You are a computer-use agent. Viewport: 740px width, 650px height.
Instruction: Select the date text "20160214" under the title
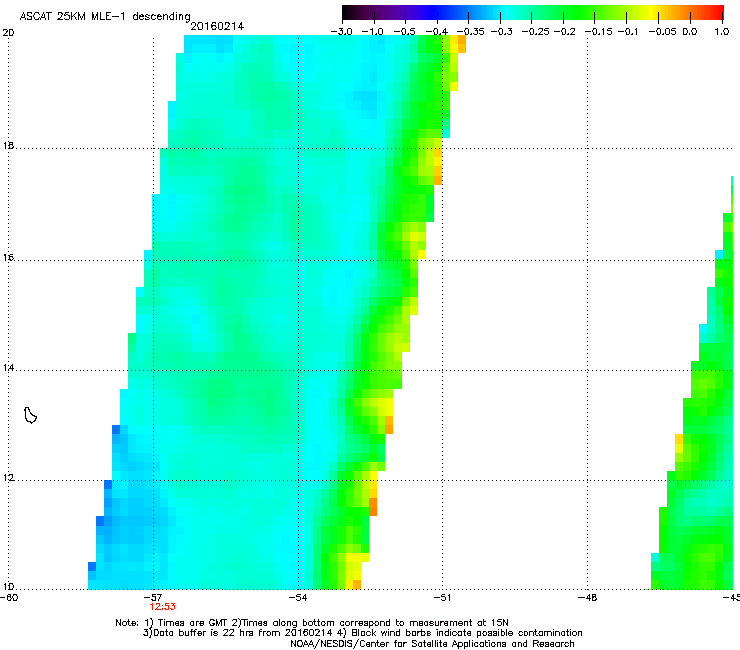[x=217, y=26]
